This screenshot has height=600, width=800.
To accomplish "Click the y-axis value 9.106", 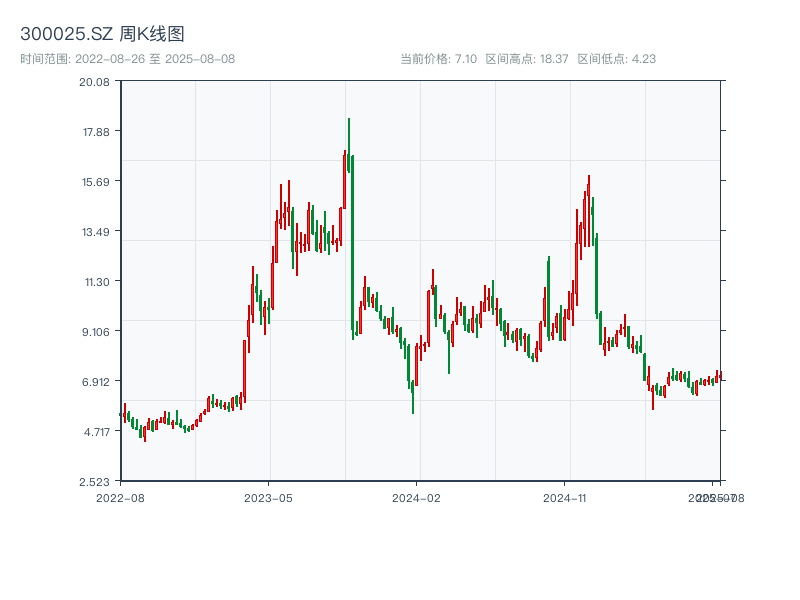I will [96, 332].
